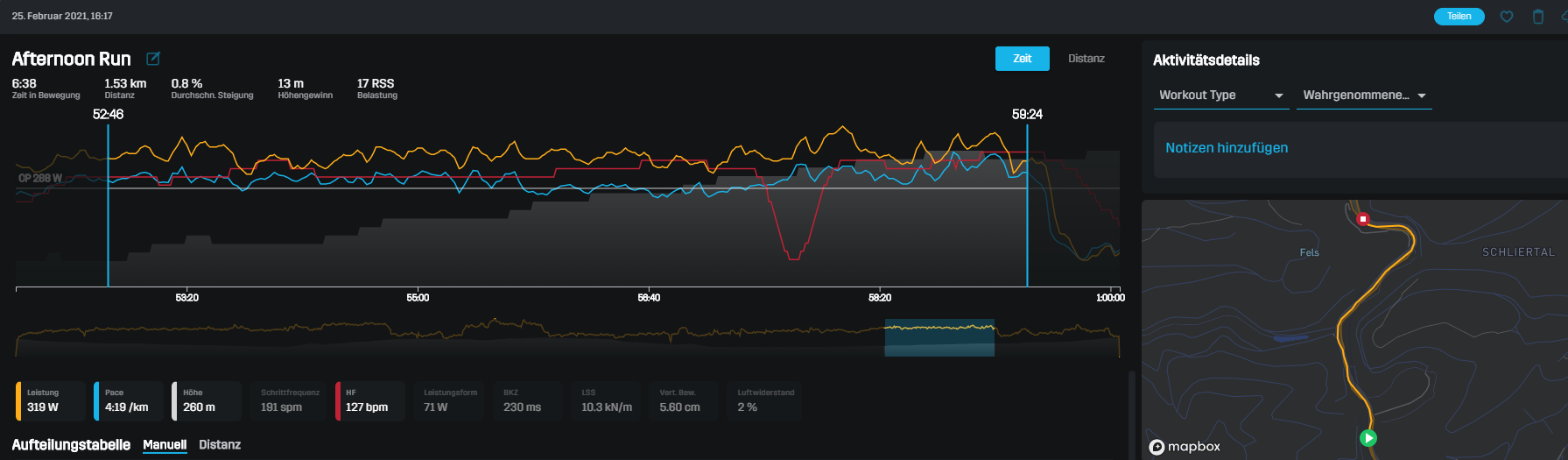Screen dimensions: 1568x460
Task: Open the Workout Type dropdown
Action: [x=1221, y=96]
